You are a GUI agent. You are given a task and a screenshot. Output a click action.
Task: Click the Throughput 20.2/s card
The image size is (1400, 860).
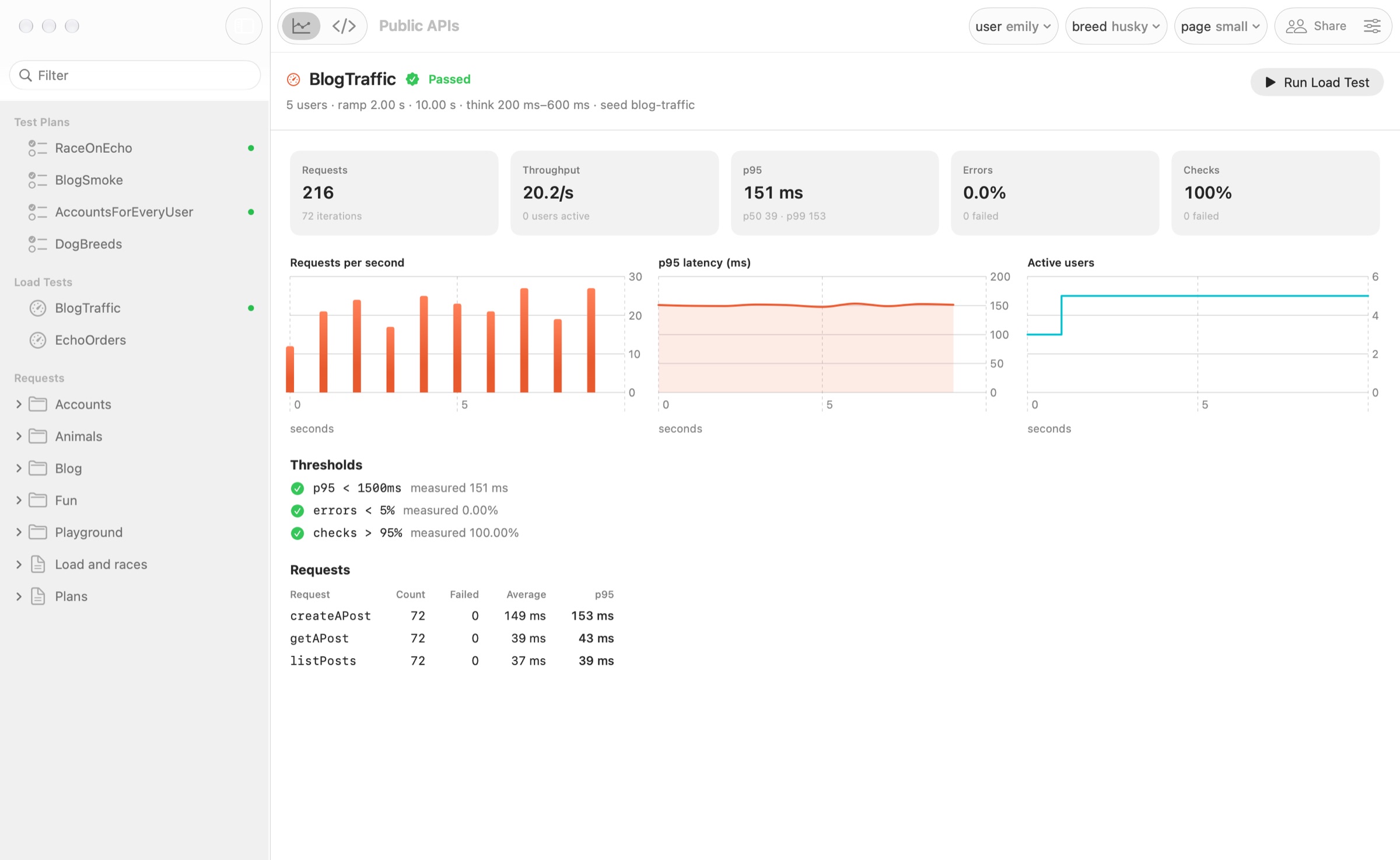[614, 193]
